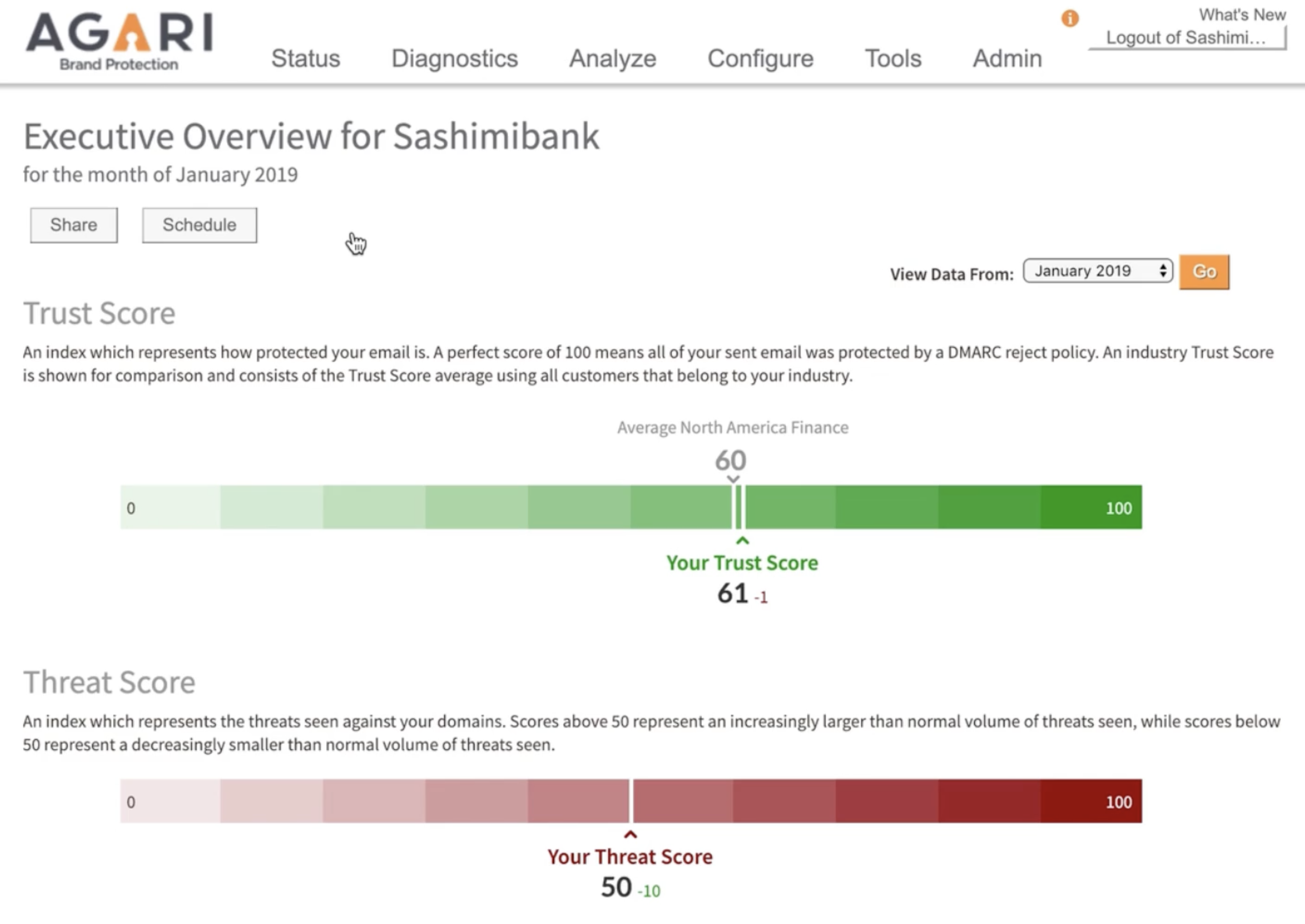
Task: Open the Diagnostics menu
Action: click(x=454, y=59)
